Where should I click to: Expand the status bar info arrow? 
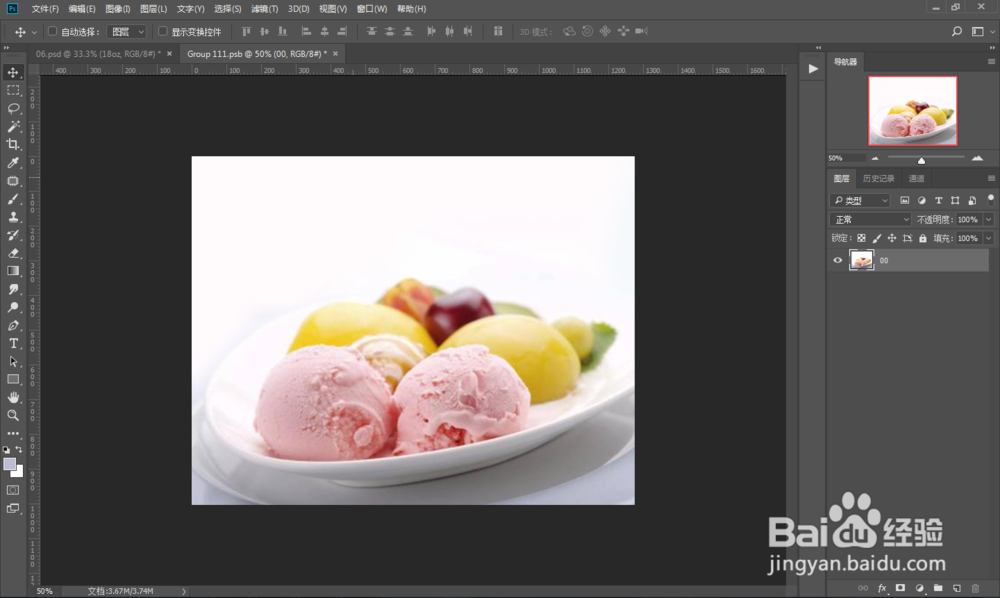click(184, 591)
